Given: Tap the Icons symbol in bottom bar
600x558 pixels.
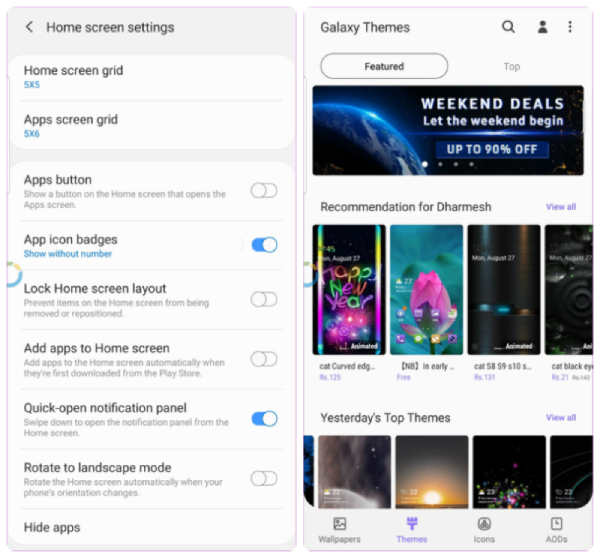Looking at the screenshot, I should [x=484, y=524].
